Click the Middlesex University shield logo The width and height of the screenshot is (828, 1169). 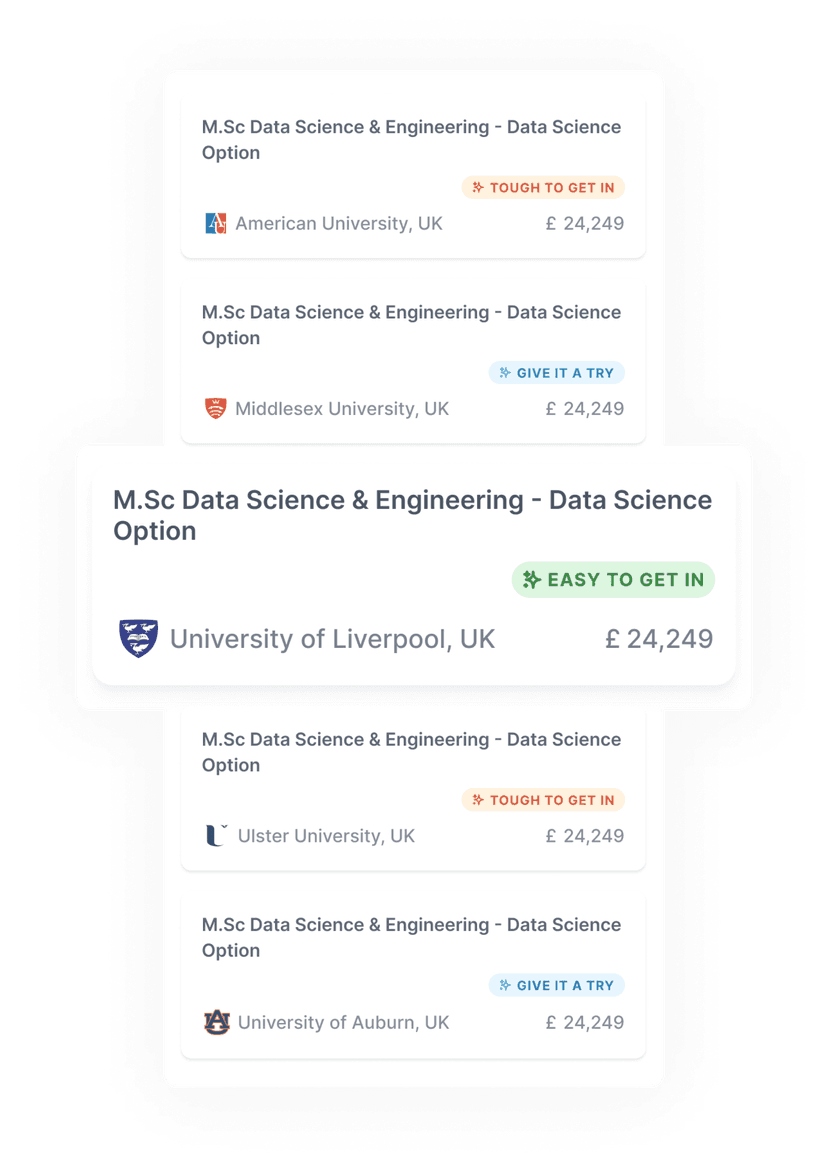(215, 409)
